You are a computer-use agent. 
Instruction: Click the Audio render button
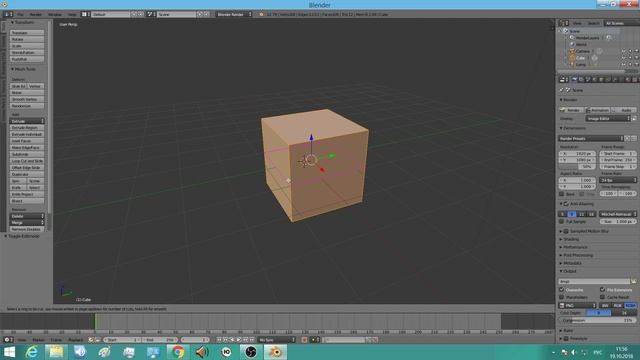(624, 110)
